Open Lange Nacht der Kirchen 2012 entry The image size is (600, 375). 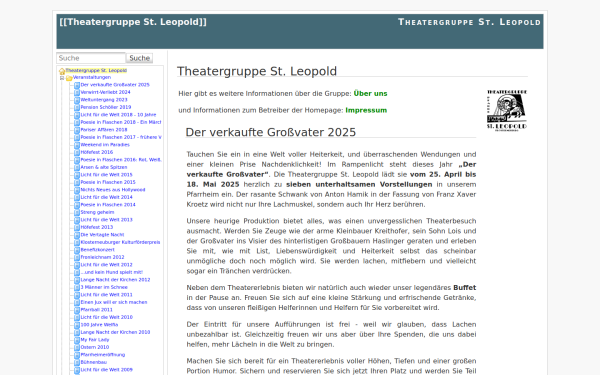click(115, 280)
